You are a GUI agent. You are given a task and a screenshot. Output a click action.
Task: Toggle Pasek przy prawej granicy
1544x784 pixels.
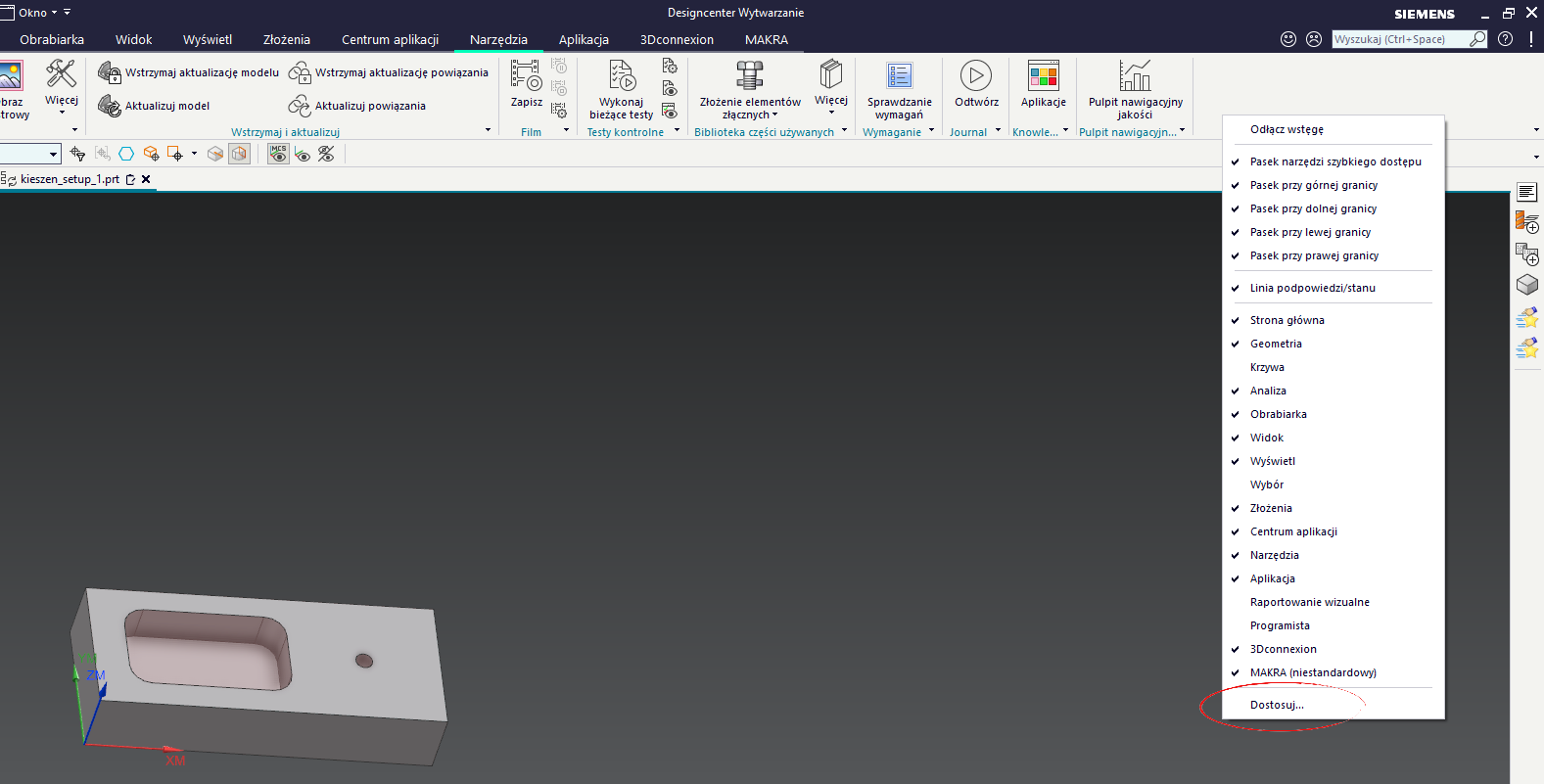[x=1333, y=255]
